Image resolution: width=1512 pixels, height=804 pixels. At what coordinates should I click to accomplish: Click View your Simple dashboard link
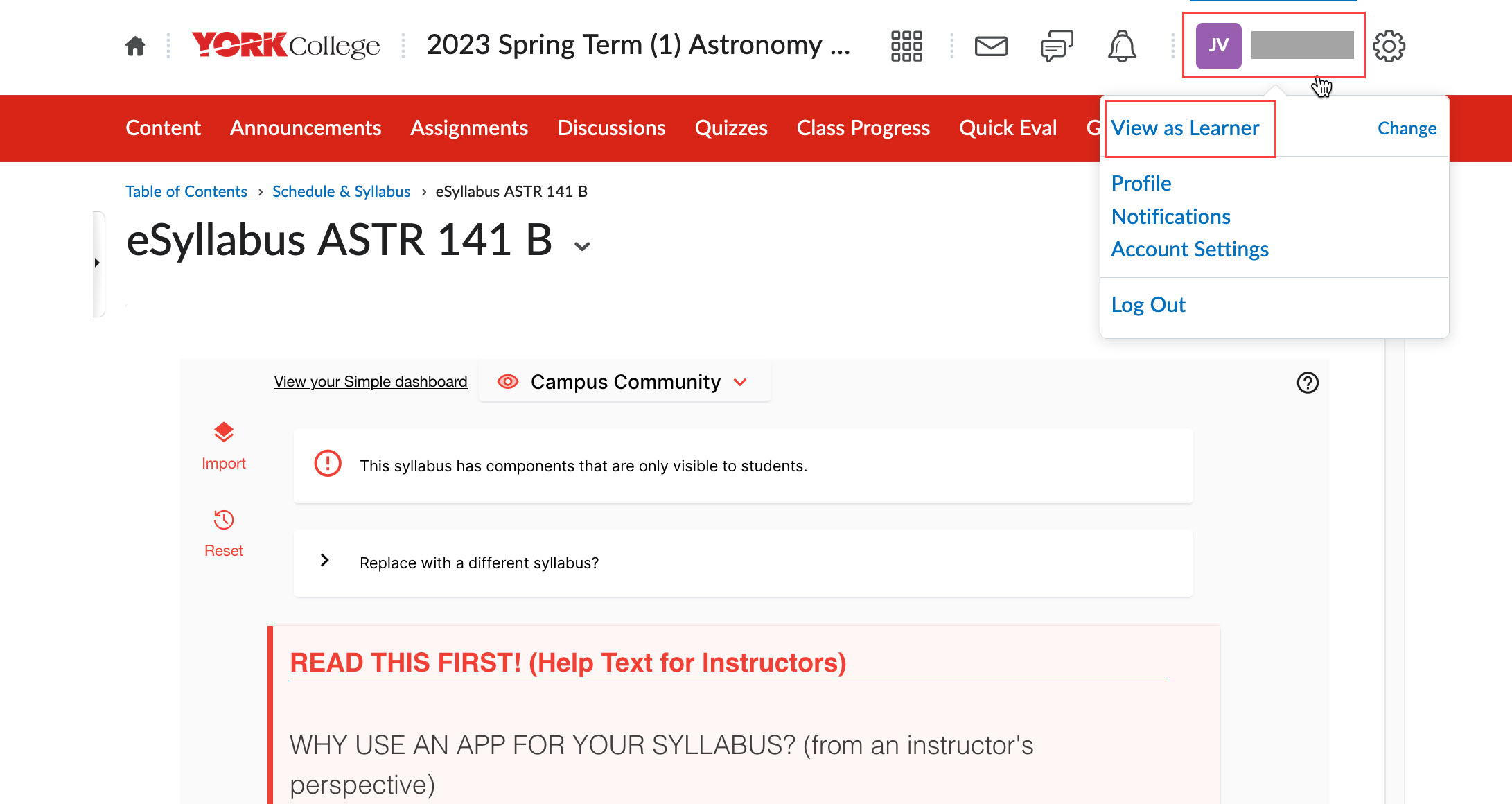pos(370,382)
